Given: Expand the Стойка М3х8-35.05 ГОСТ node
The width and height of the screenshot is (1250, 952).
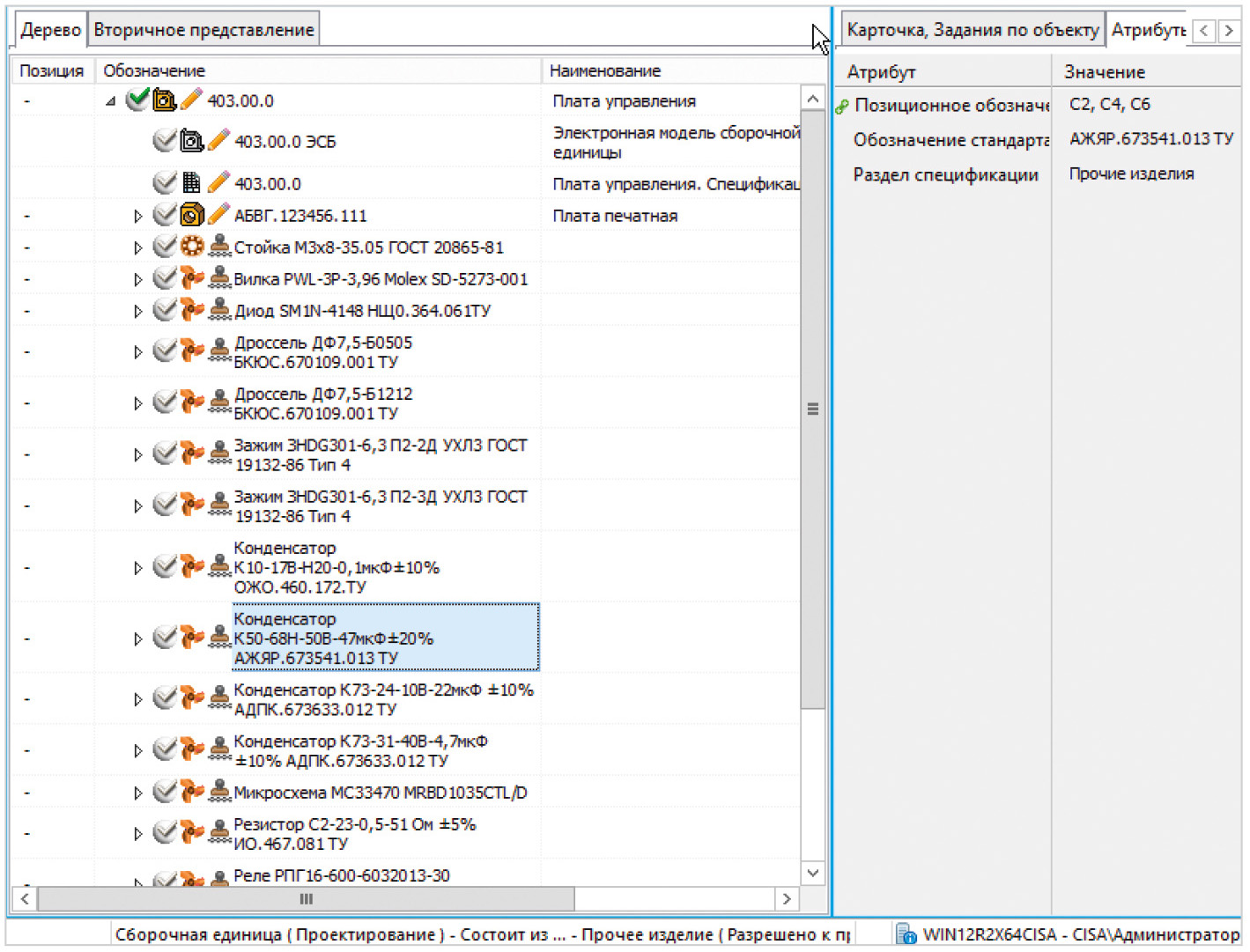Looking at the screenshot, I should click(x=137, y=247).
